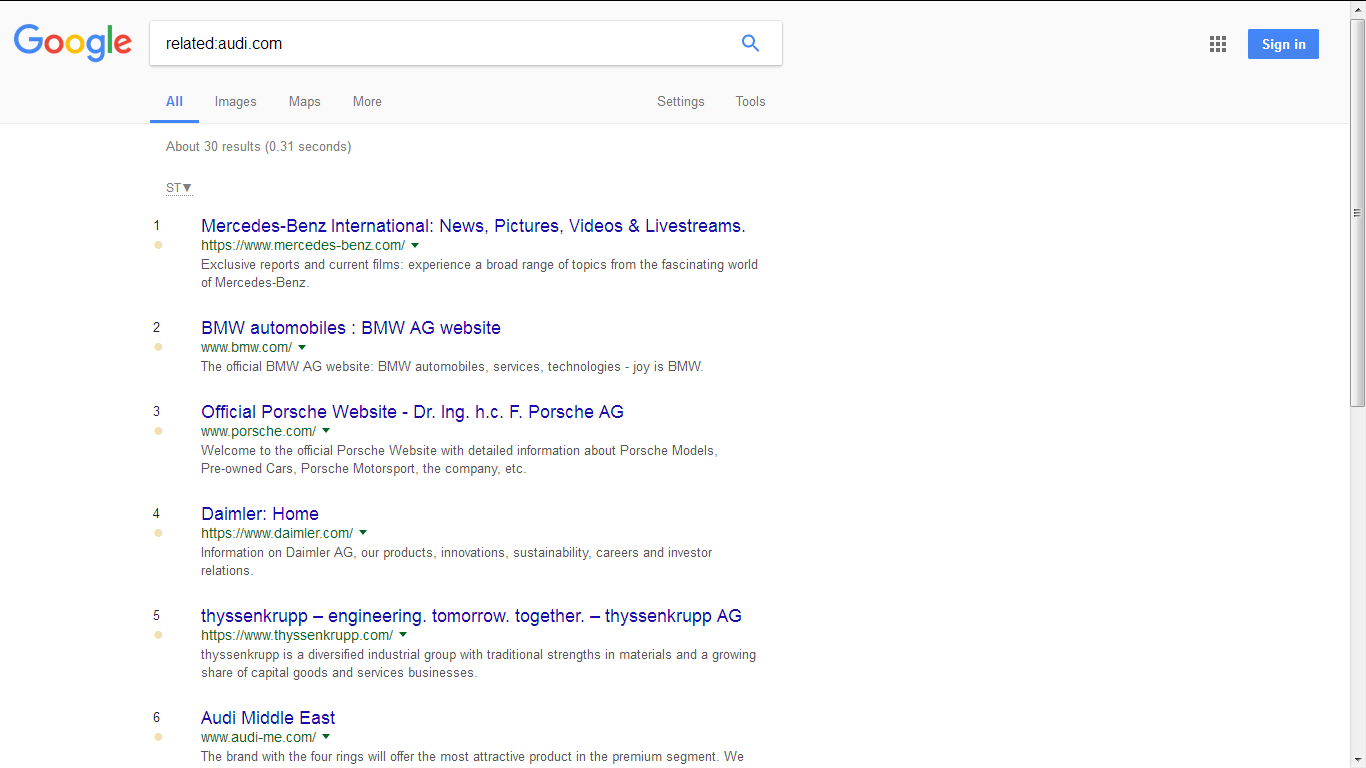The width and height of the screenshot is (1366, 768).
Task: Click the https://www.thyssenkrupp.com/ URL text
Action: point(297,635)
